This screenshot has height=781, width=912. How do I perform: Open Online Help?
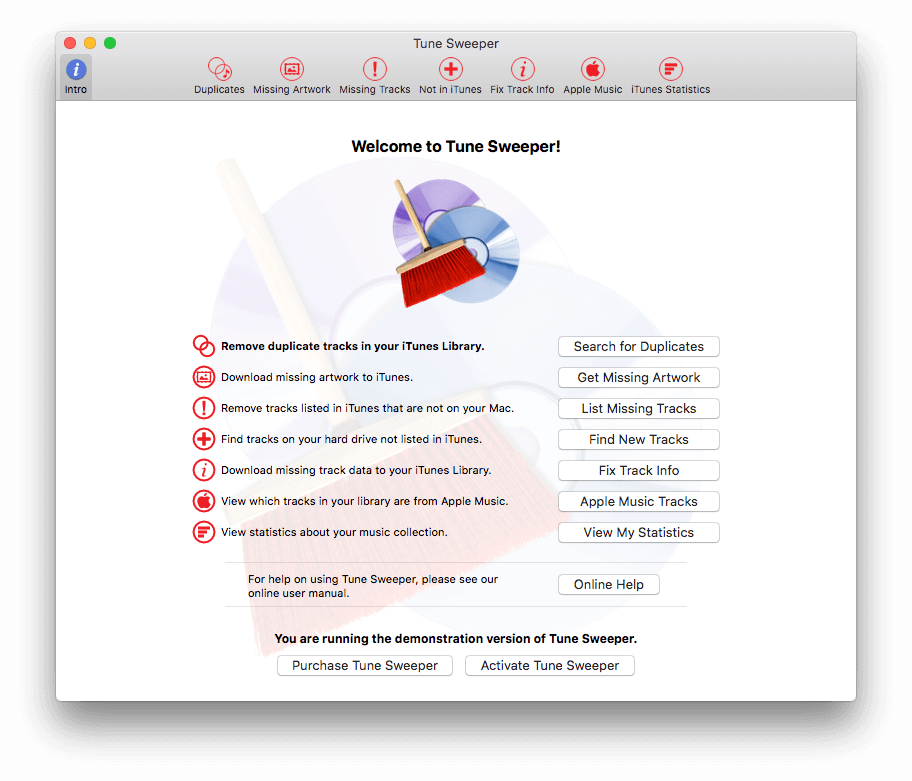coord(608,584)
